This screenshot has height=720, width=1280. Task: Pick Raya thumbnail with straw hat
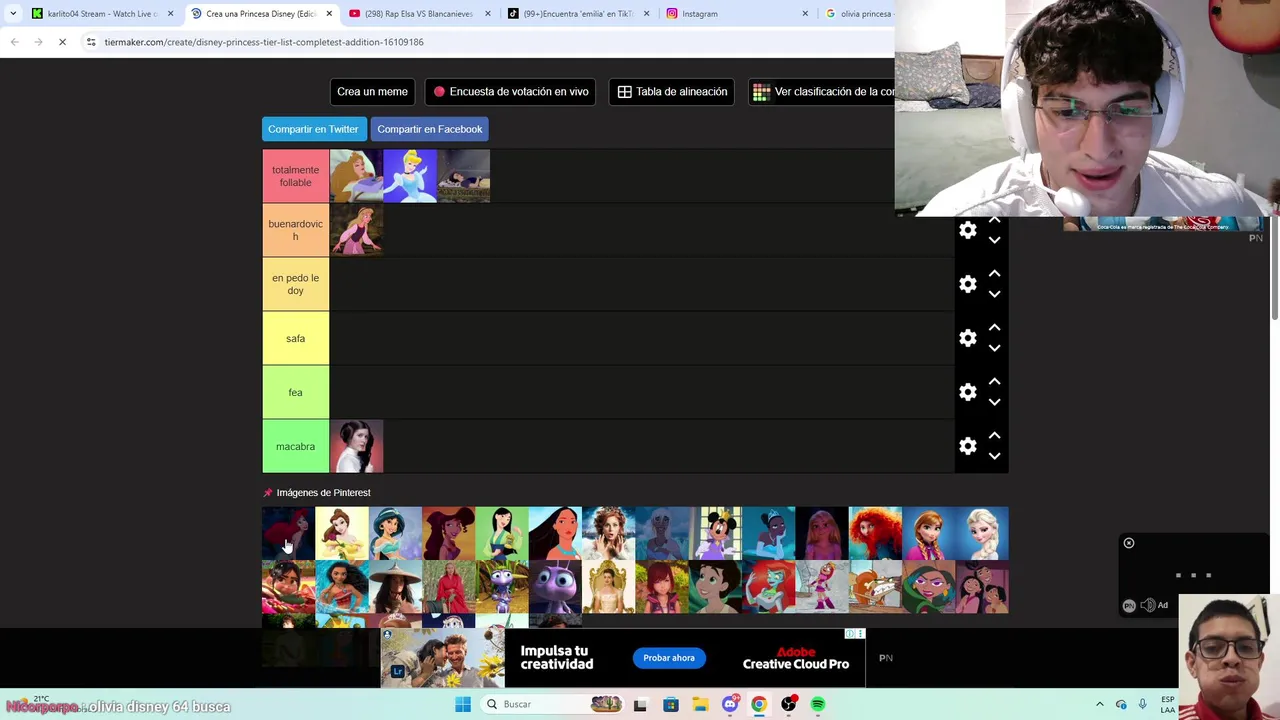(x=395, y=587)
